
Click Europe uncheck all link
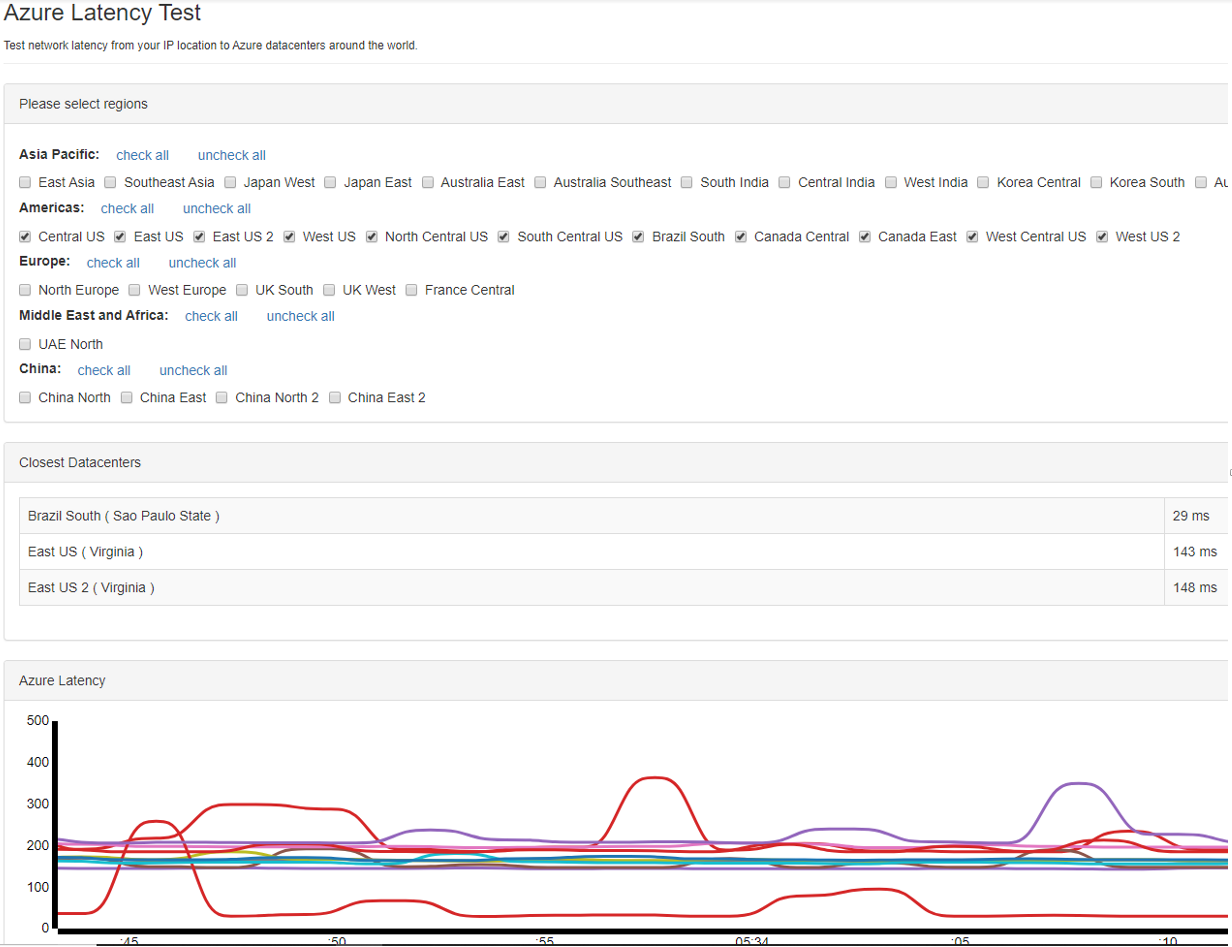(x=203, y=263)
